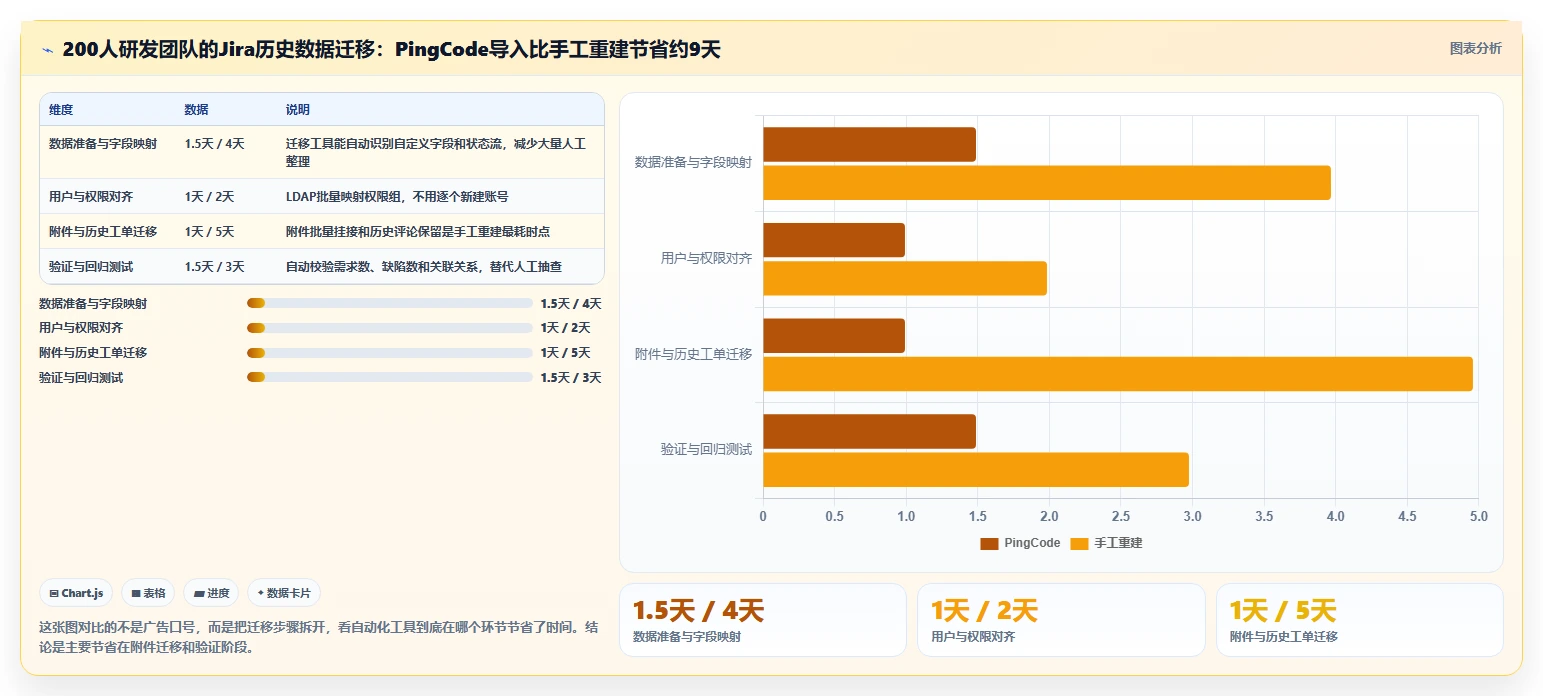The height and width of the screenshot is (696, 1543).
Task: Click PingCode bar for 附件与历史工单迁移
Action: click(x=834, y=335)
